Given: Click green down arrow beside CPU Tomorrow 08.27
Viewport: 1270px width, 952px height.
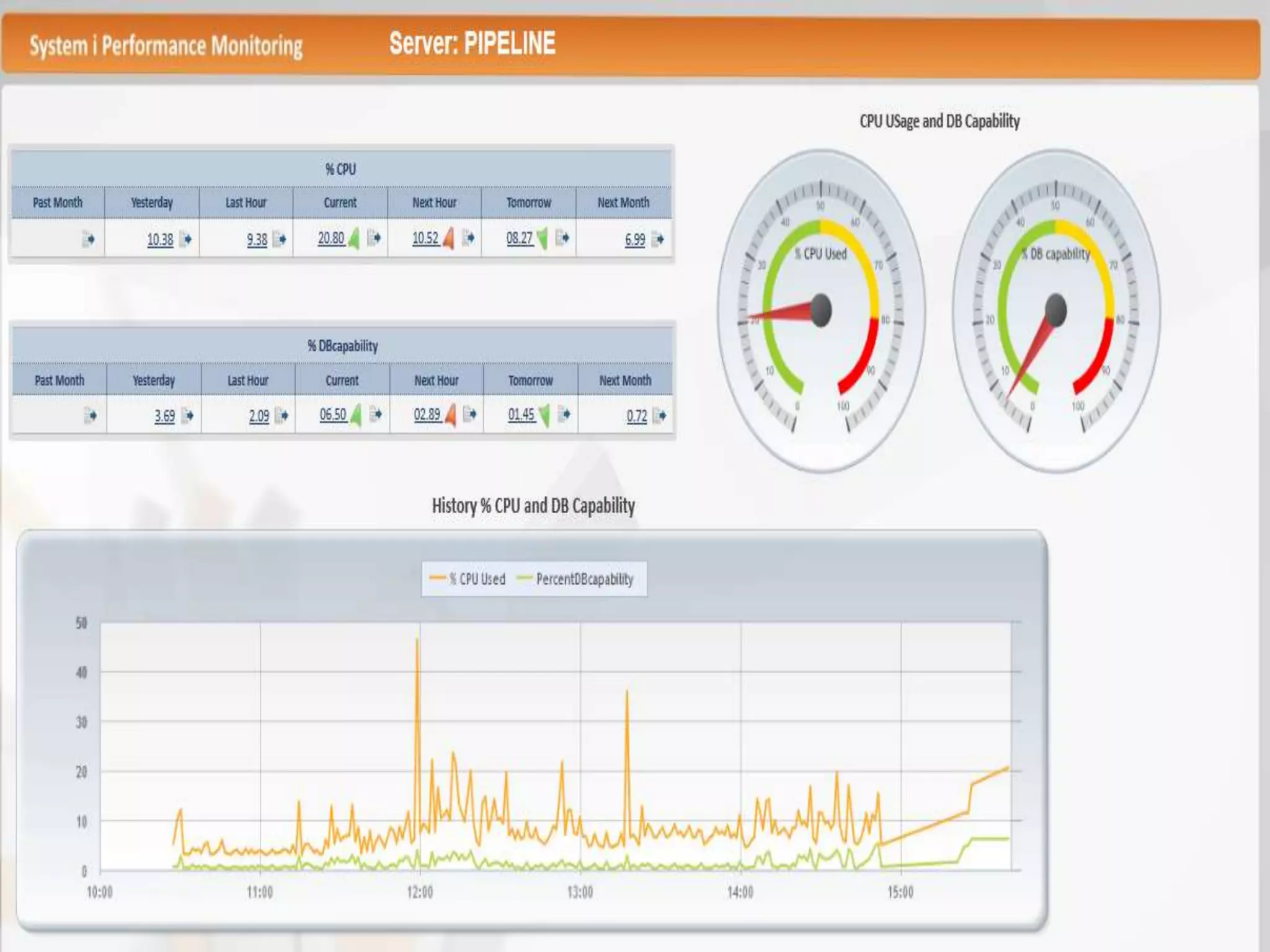Looking at the screenshot, I should point(543,239).
